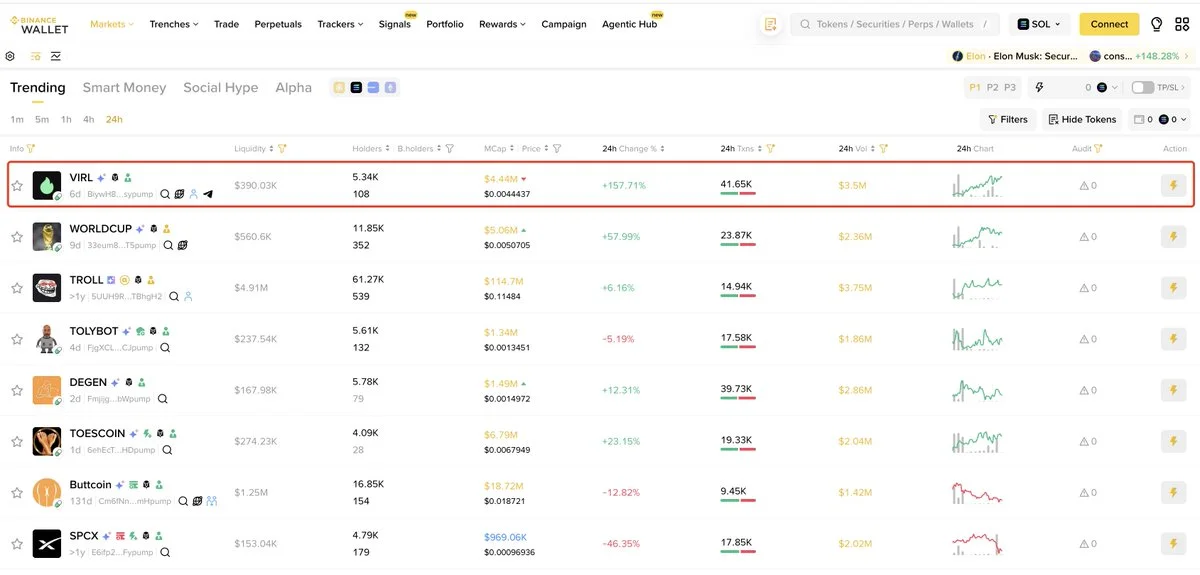Open the SOL network dropdown
This screenshot has width=1200, height=575.
tap(1040, 24)
